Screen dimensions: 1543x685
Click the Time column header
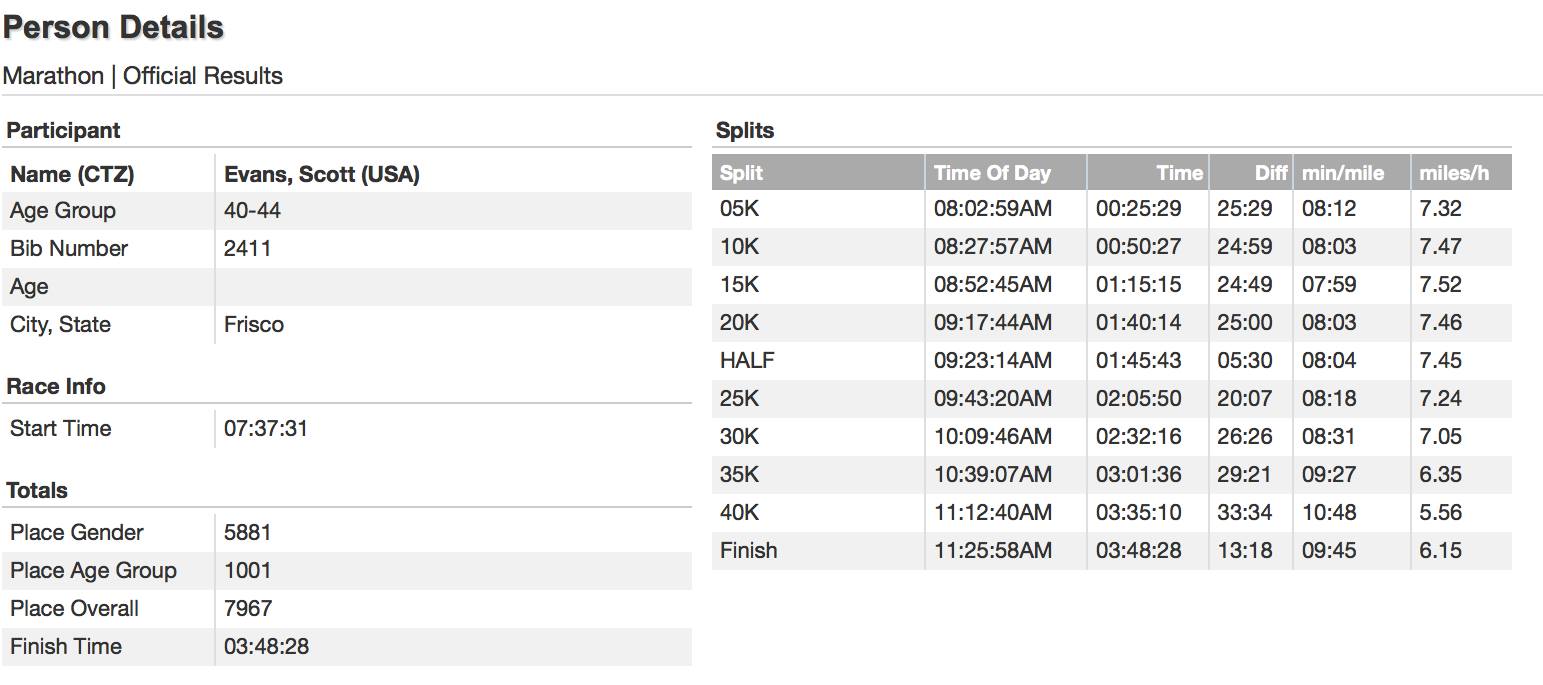(1179, 173)
